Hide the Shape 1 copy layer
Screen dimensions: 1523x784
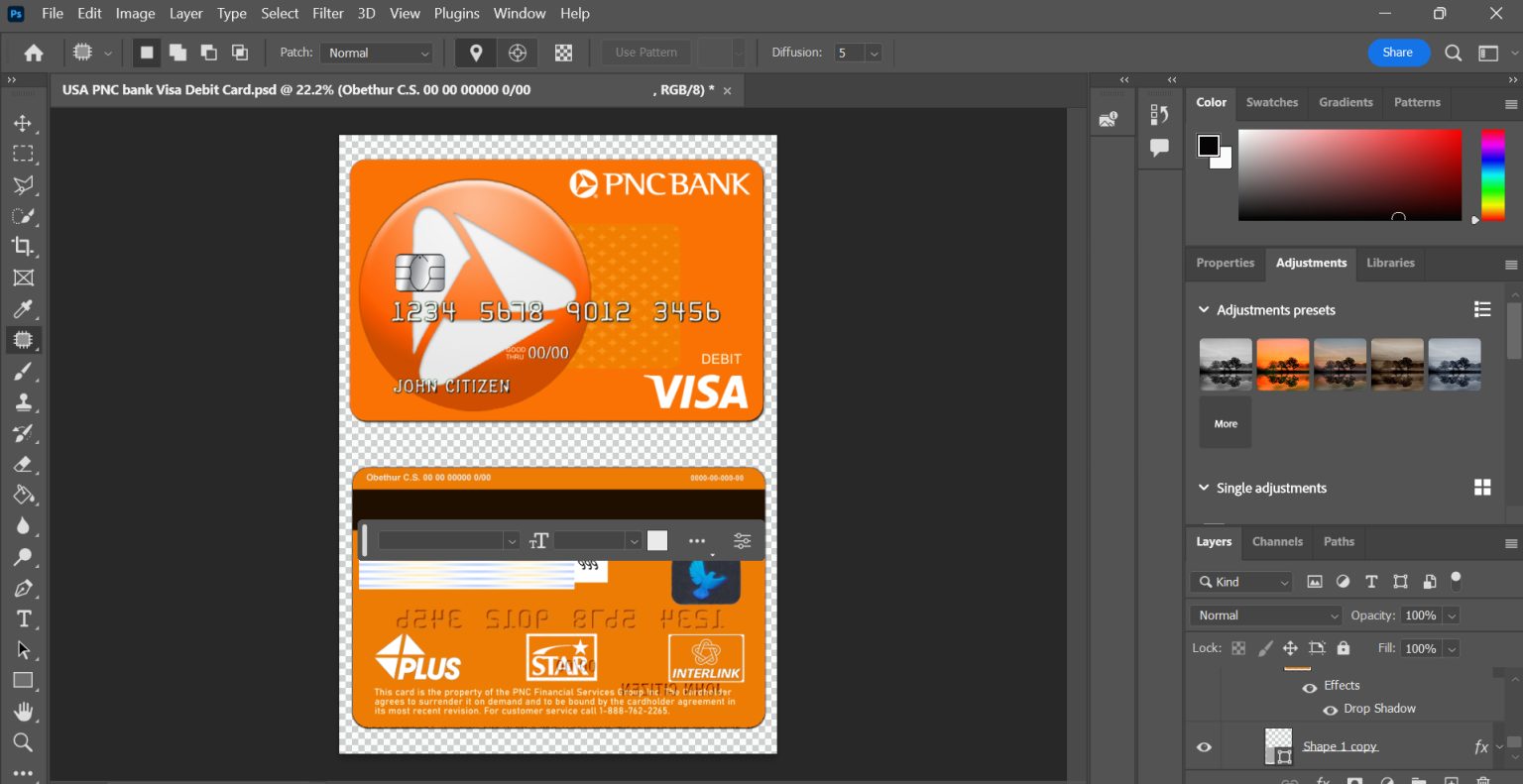coord(1204,747)
